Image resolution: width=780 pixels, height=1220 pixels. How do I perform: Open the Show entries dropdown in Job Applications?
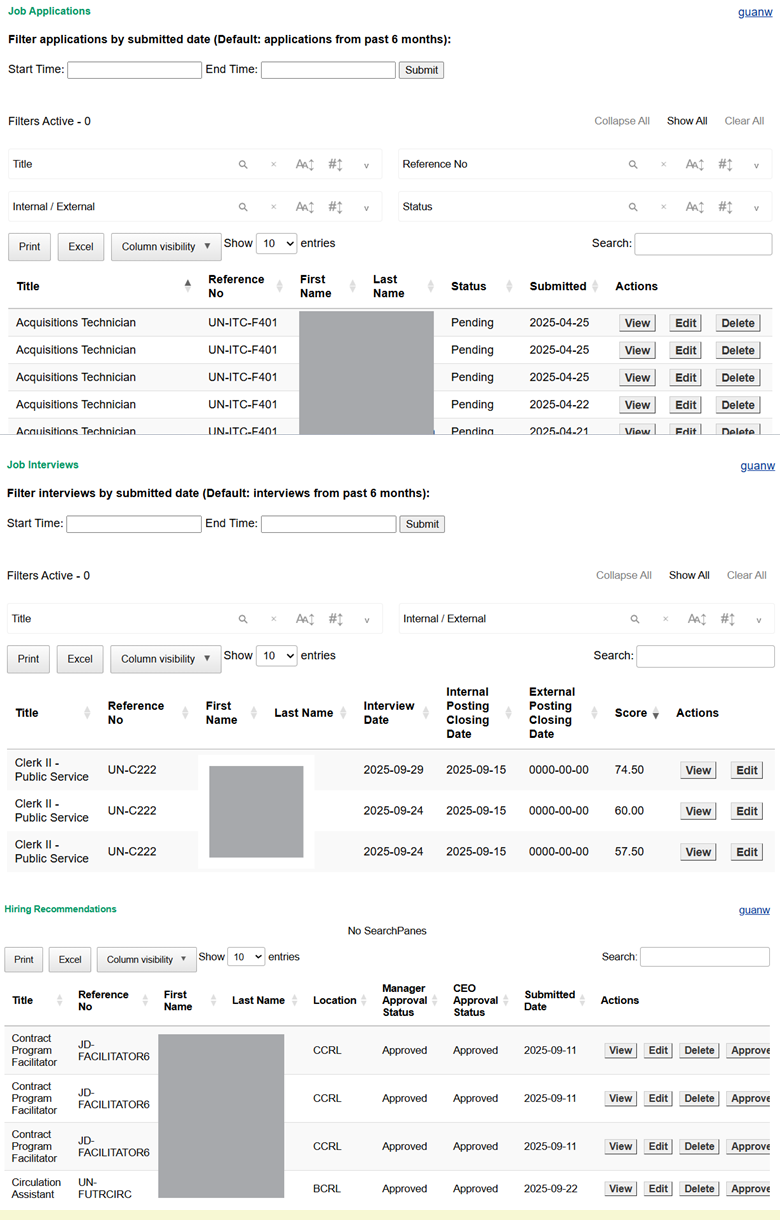click(277, 244)
